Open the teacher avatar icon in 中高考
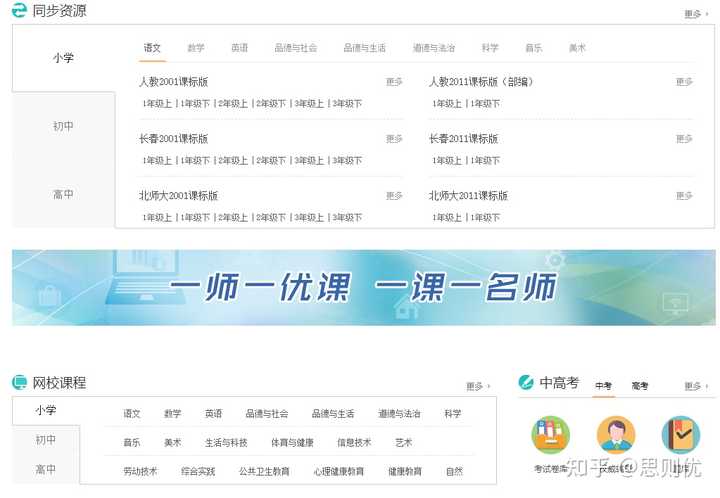Image resolution: width=720 pixels, height=498 pixels. tap(616, 435)
